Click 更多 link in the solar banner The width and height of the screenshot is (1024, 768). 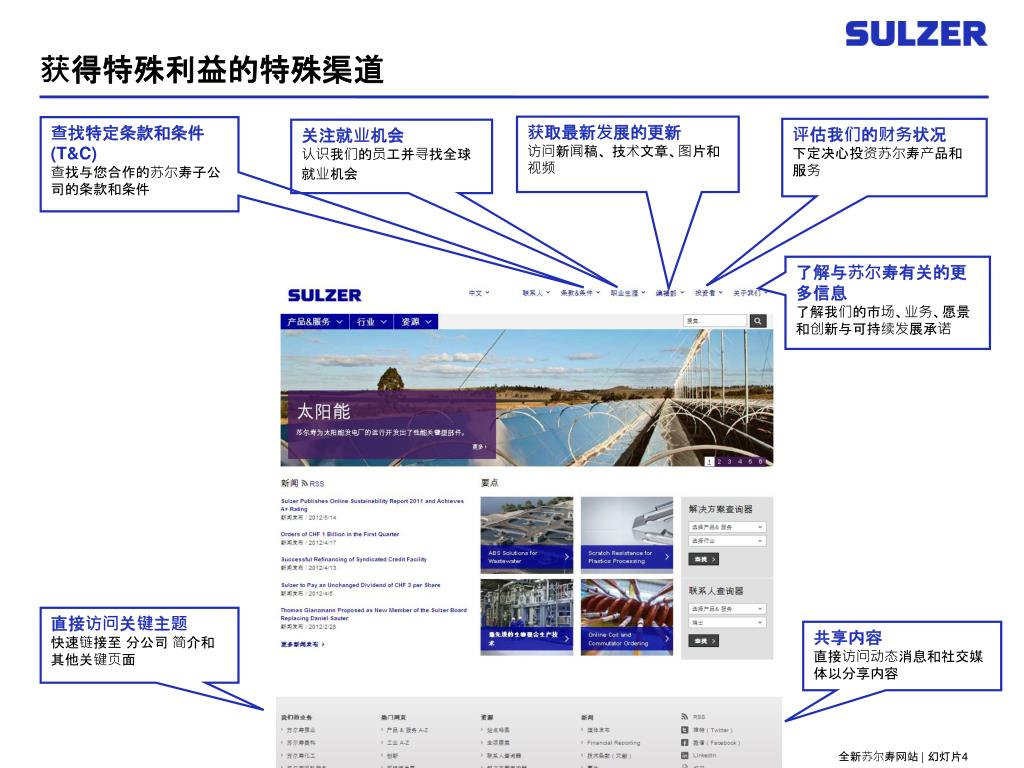pyautogui.click(x=479, y=447)
